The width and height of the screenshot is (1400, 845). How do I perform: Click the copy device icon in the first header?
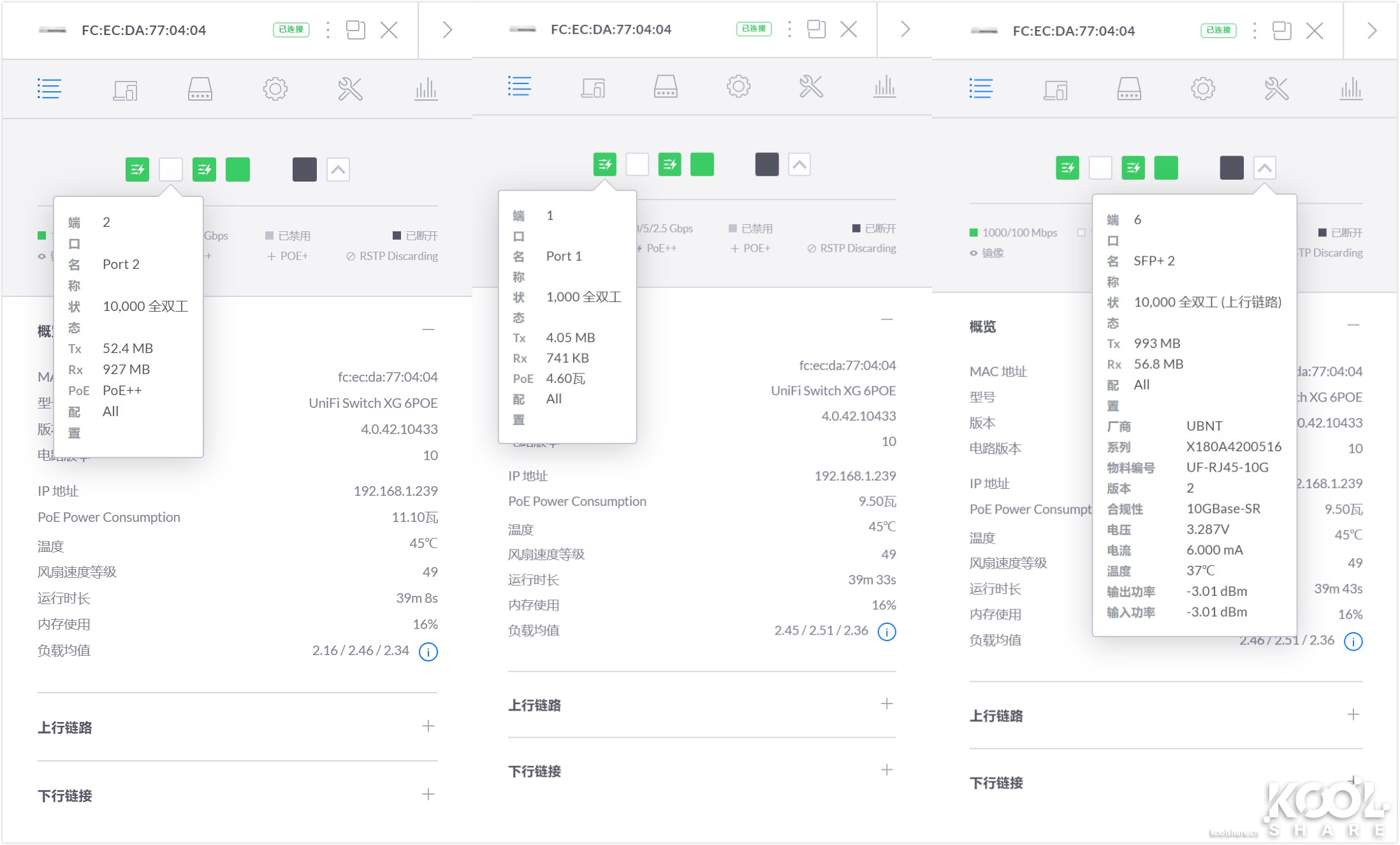356,29
